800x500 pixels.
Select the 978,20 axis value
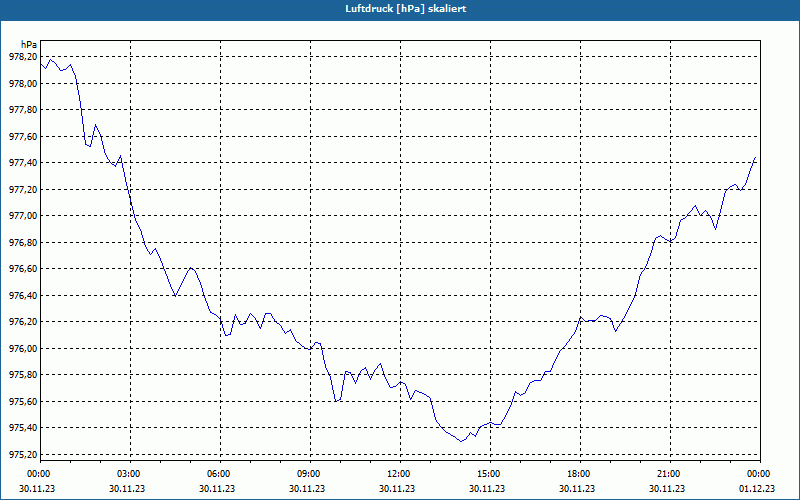[23, 57]
